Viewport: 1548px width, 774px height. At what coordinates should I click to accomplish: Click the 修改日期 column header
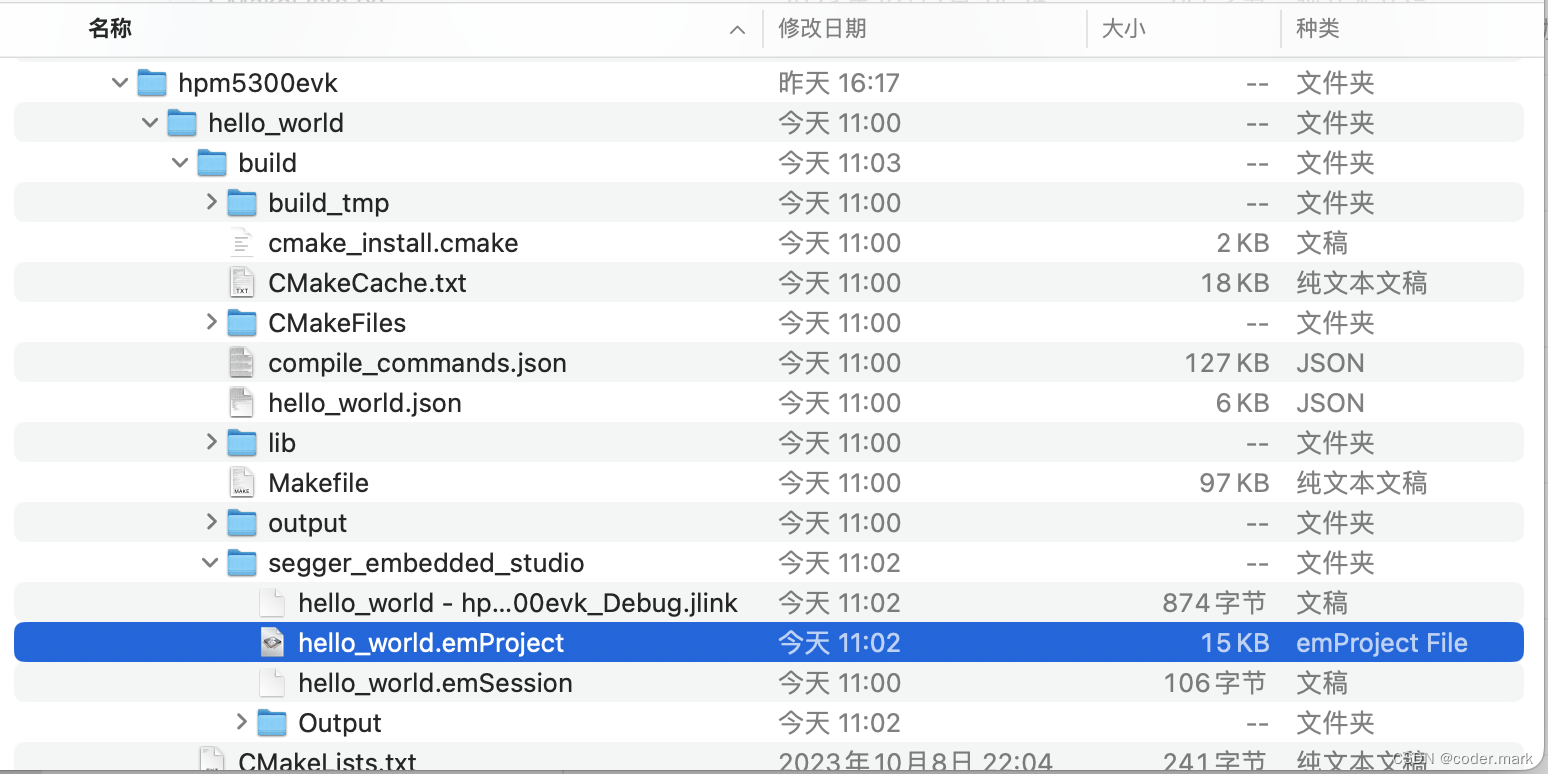pos(824,28)
